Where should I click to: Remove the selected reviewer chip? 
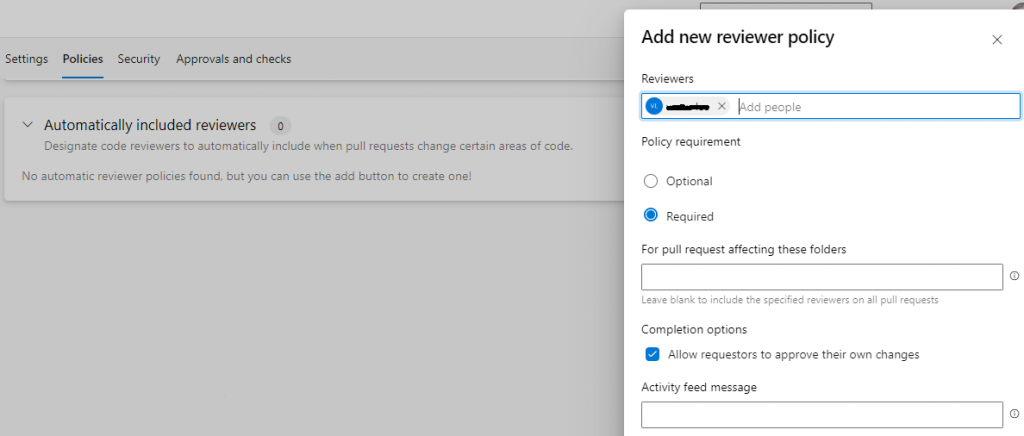[722, 106]
